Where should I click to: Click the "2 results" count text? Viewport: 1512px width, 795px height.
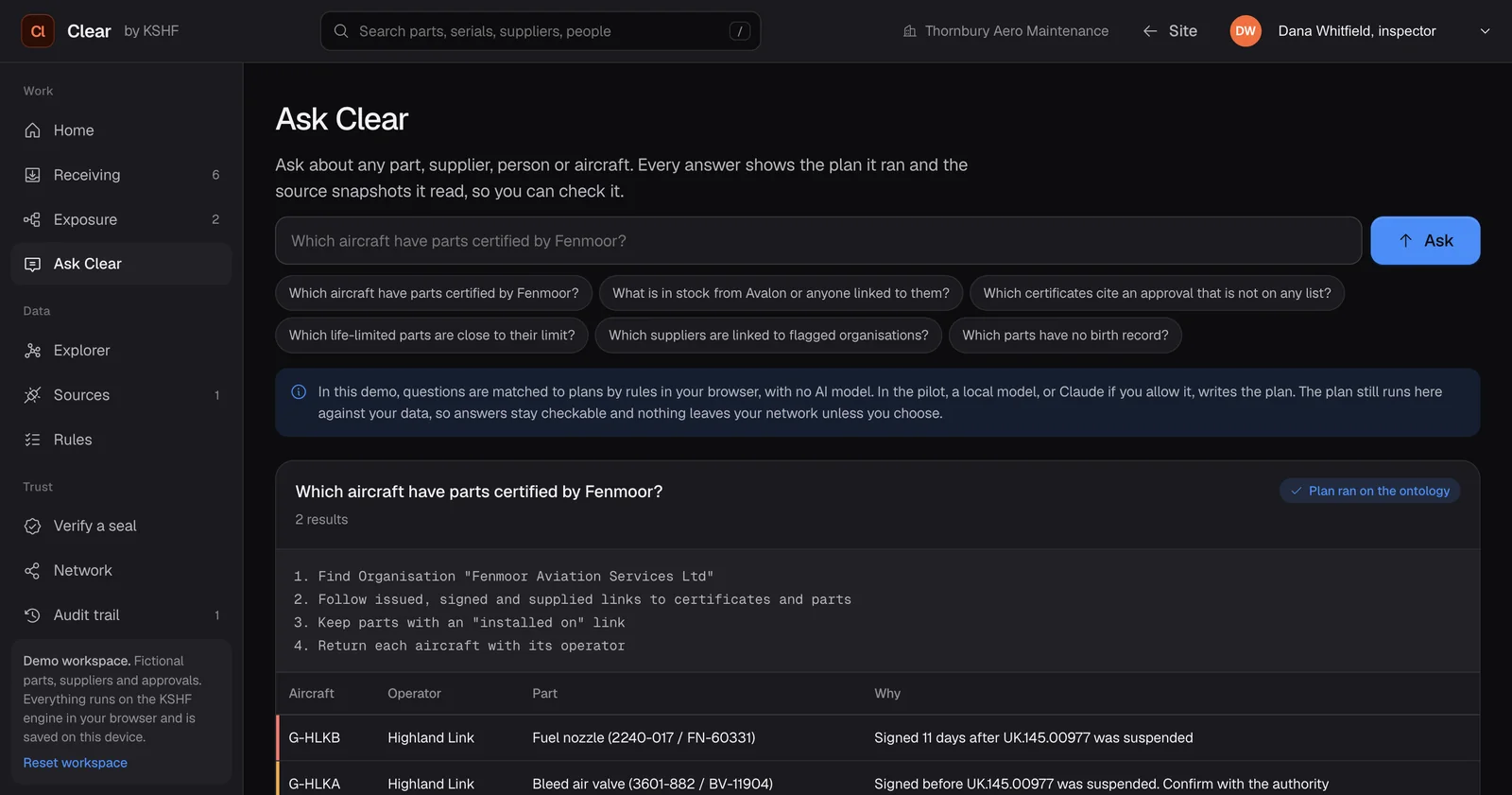pyautogui.click(x=321, y=520)
